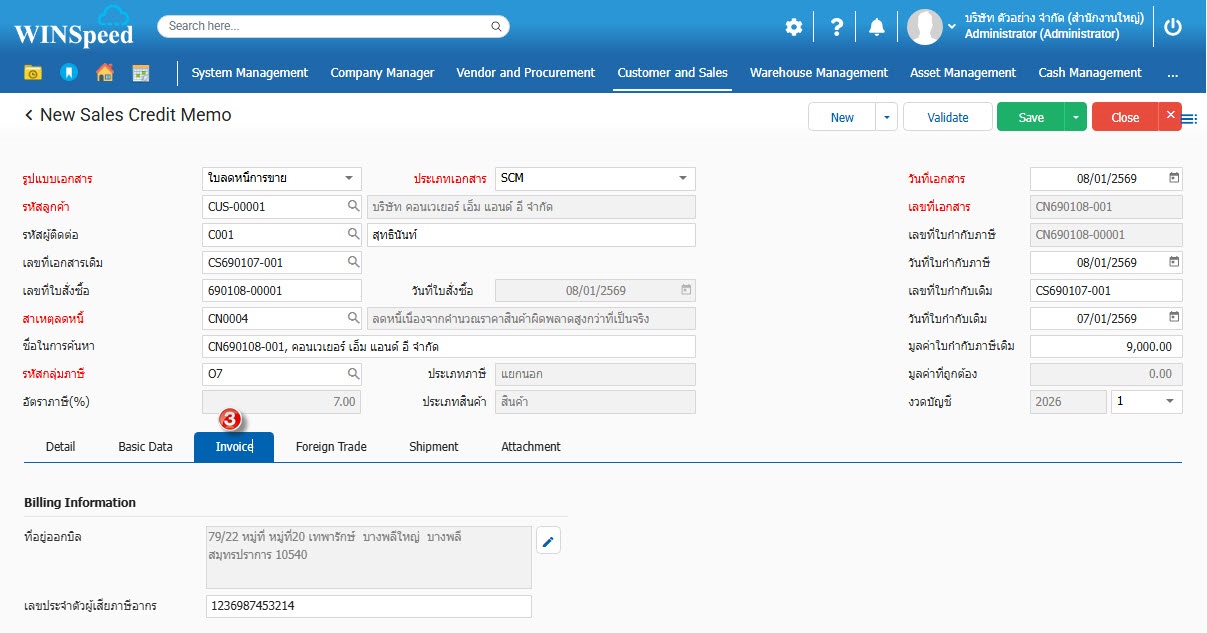Screen dimensions: 1207x633
Task: Open calendar picker for document date
Action: pyautogui.click(x=1174, y=178)
